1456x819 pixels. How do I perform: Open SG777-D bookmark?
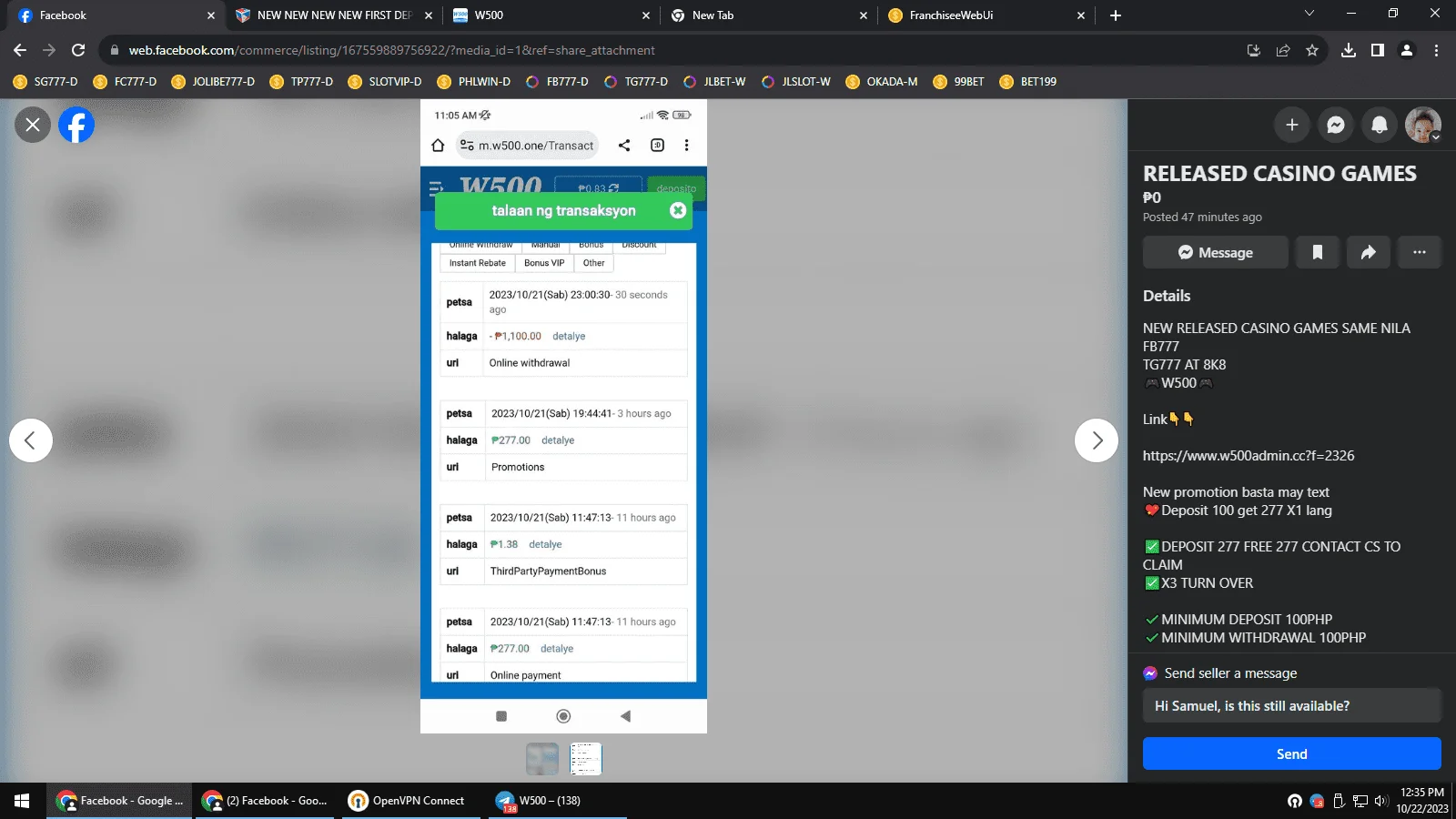45,82
